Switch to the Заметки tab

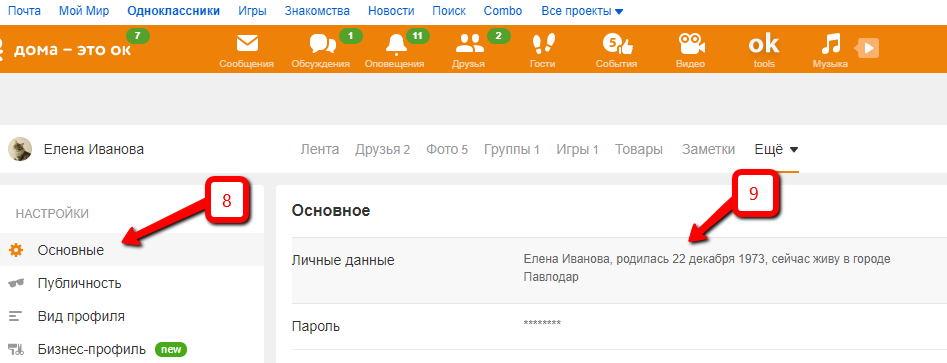tap(708, 150)
